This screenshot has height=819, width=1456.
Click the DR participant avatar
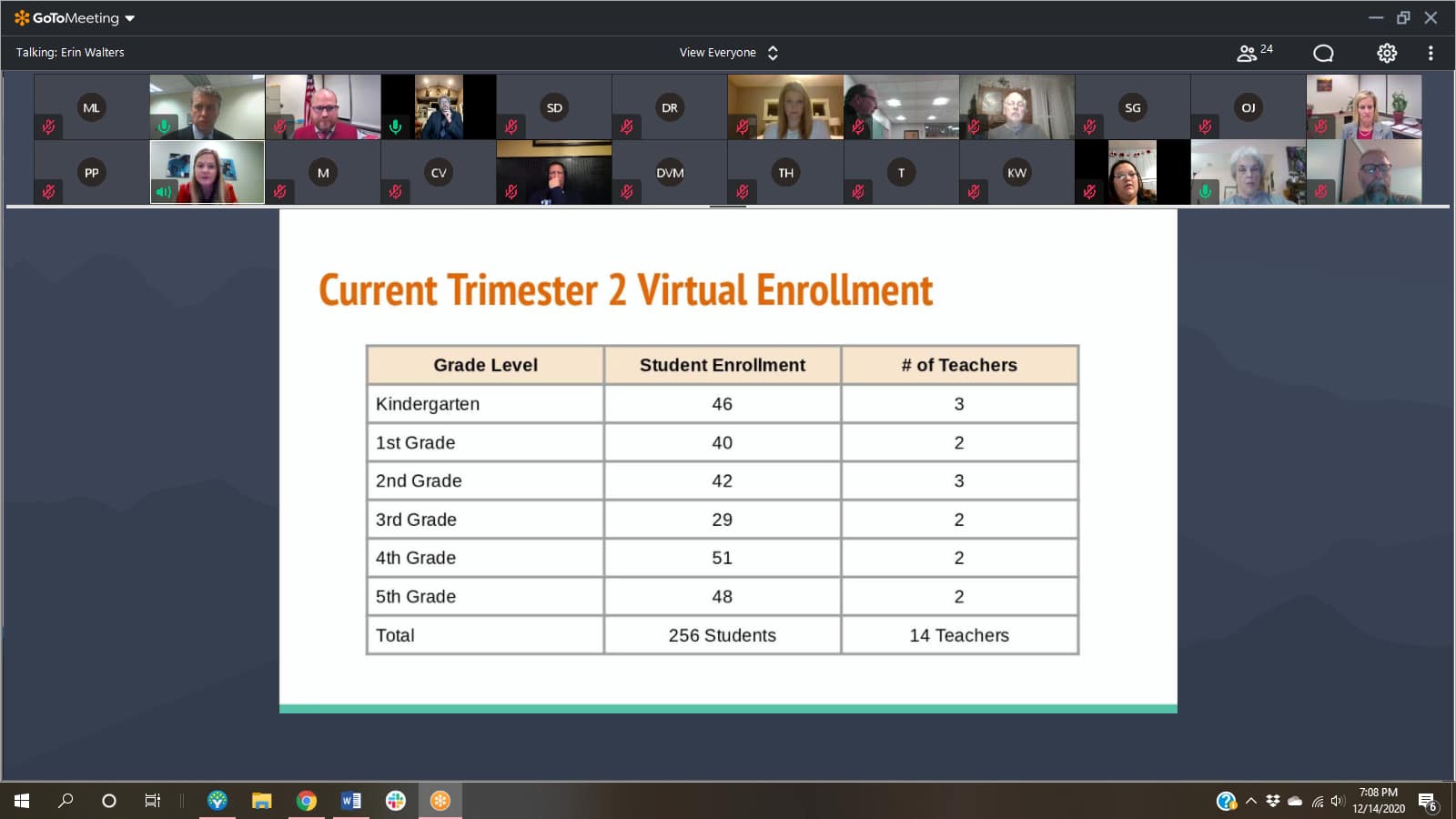tap(670, 107)
